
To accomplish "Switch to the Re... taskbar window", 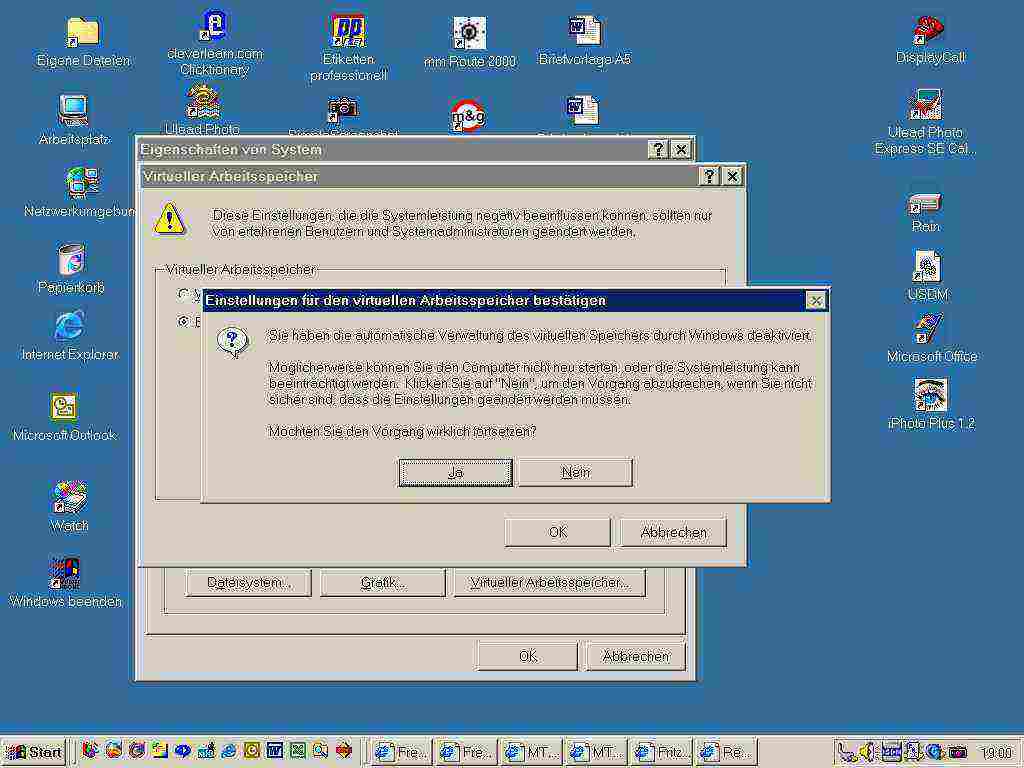I will pos(726,752).
